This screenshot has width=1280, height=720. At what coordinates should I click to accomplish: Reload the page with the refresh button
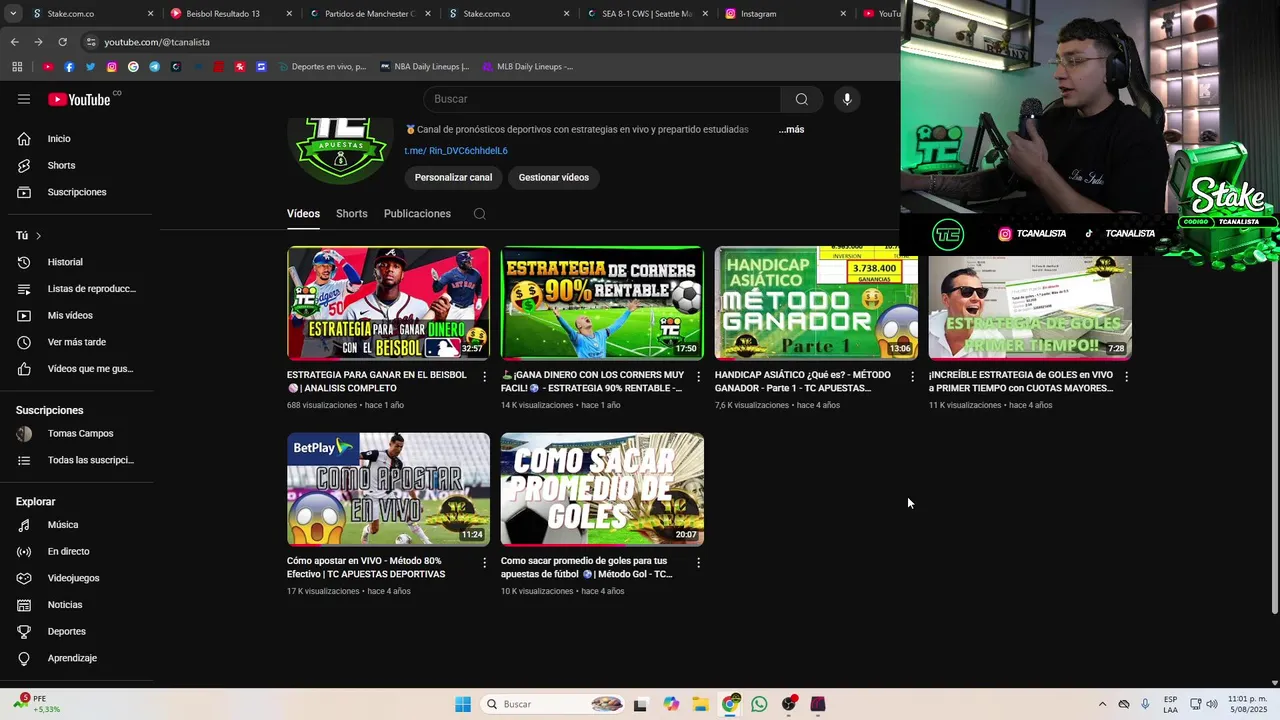[62, 42]
